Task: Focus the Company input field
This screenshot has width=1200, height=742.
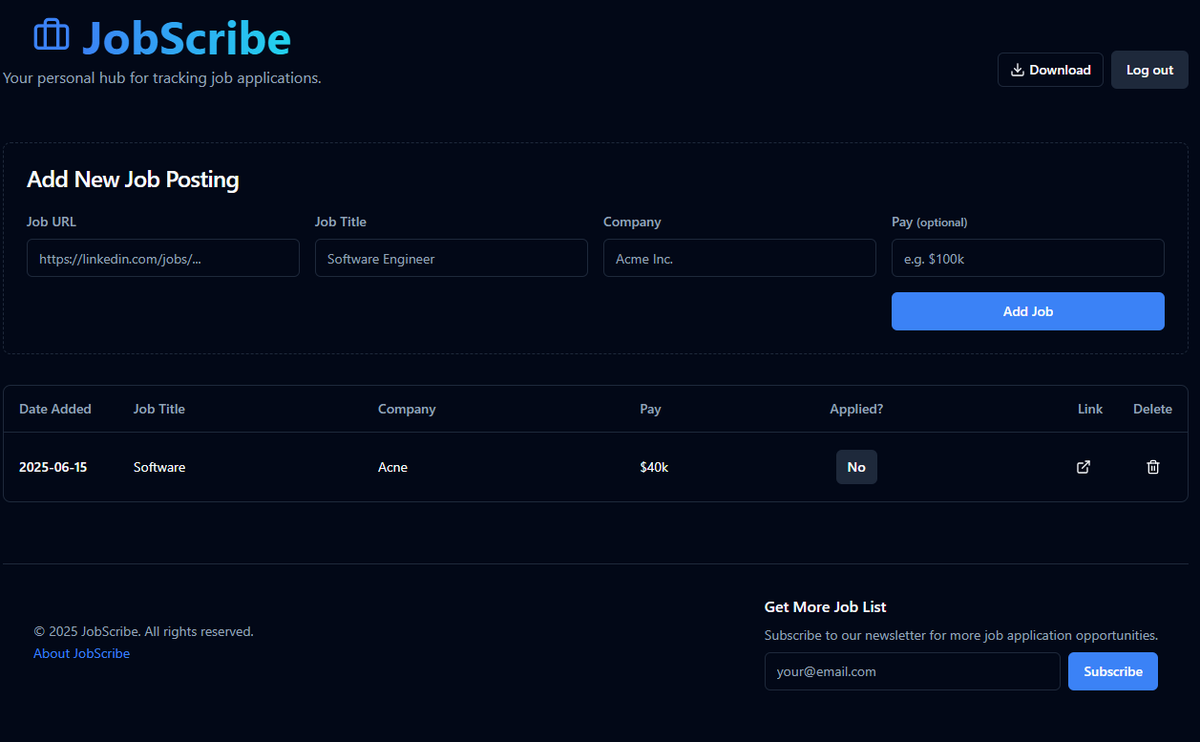Action: [739, 258]
